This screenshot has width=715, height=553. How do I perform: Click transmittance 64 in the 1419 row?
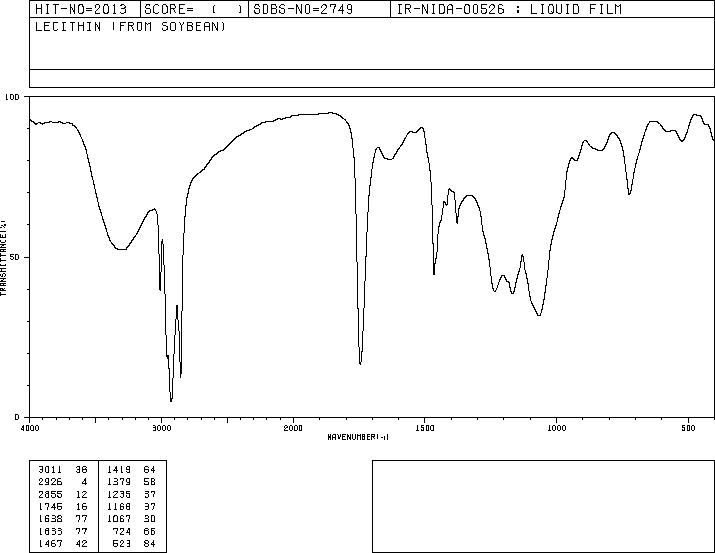click(x=150, y=469)
